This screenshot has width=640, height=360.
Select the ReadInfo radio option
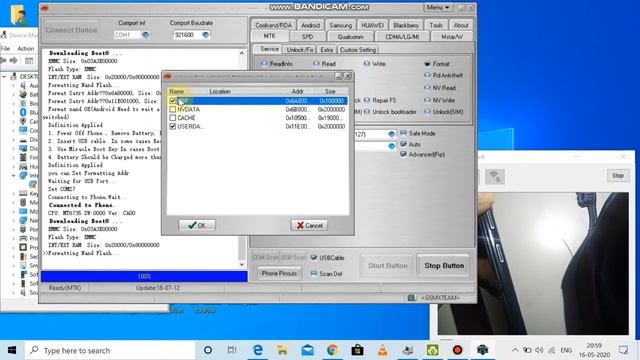[x=264, y=64]
